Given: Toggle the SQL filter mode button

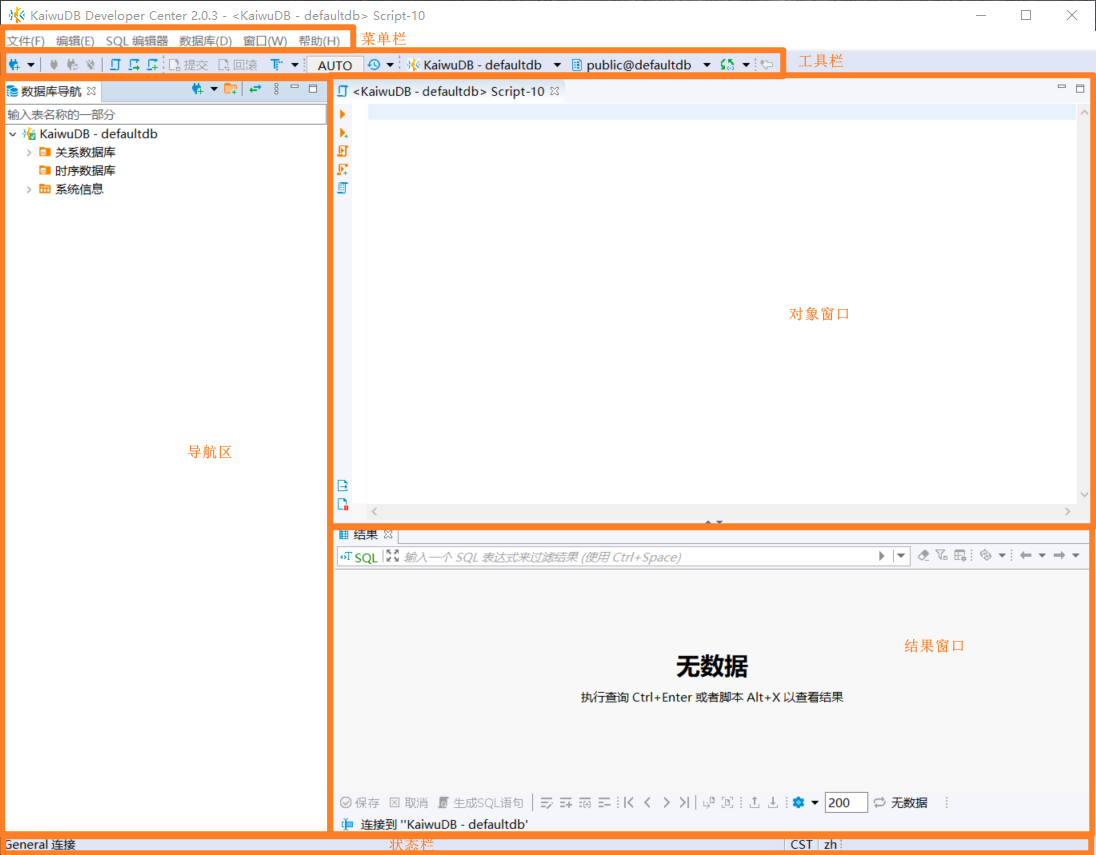Looking at the screenshot, I should [x=359, y=557].
